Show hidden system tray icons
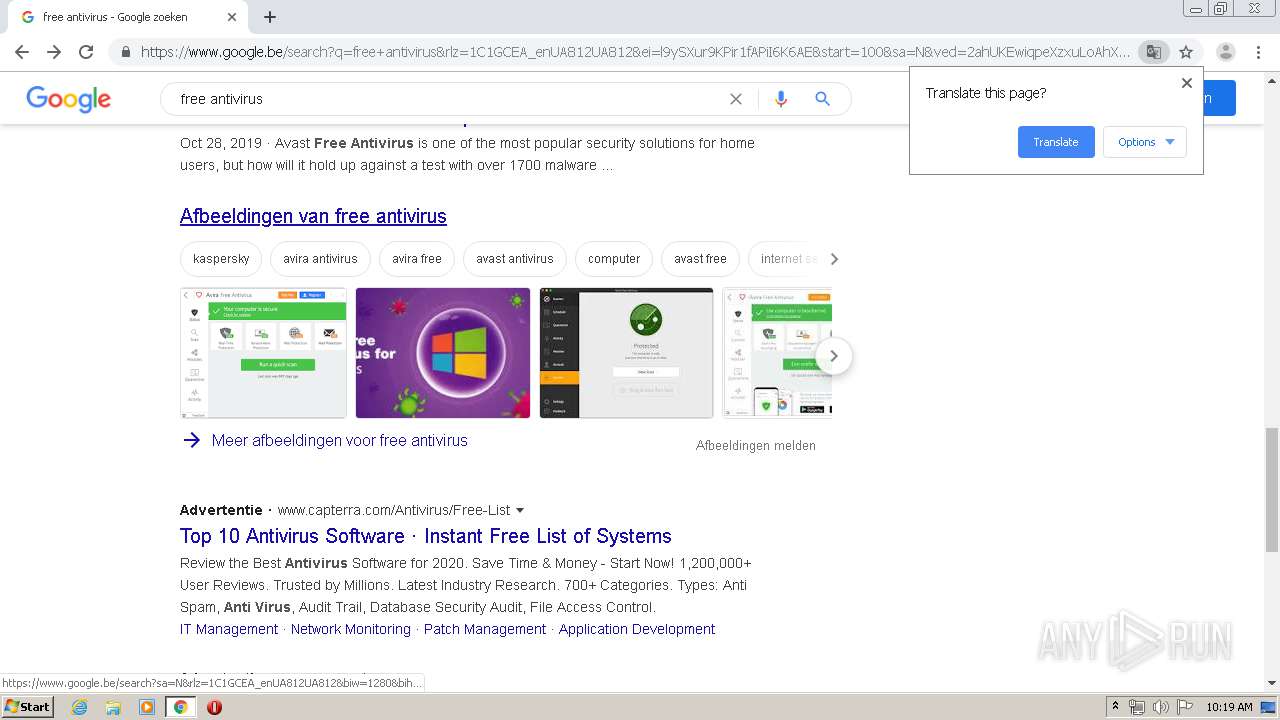 click(1116, 706)
